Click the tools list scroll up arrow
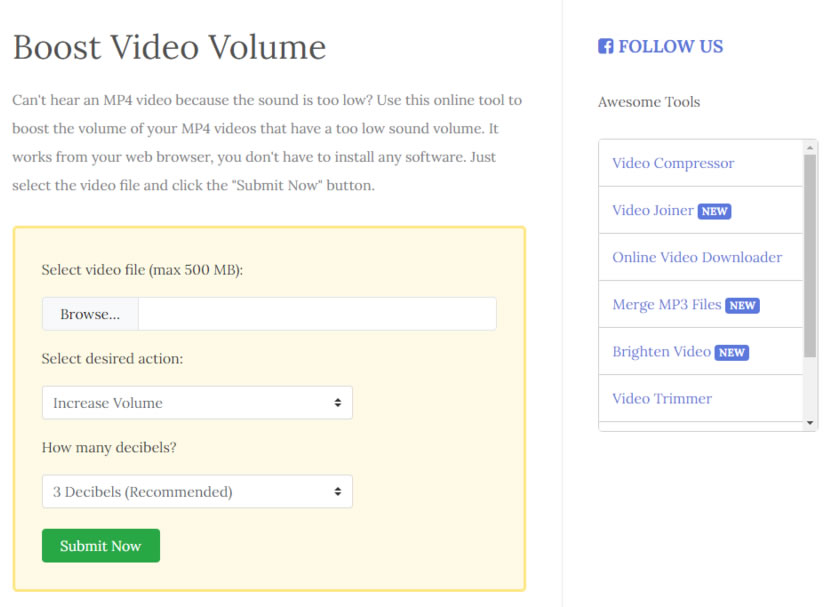Screen dimensions: 830x607 point(810,147)
